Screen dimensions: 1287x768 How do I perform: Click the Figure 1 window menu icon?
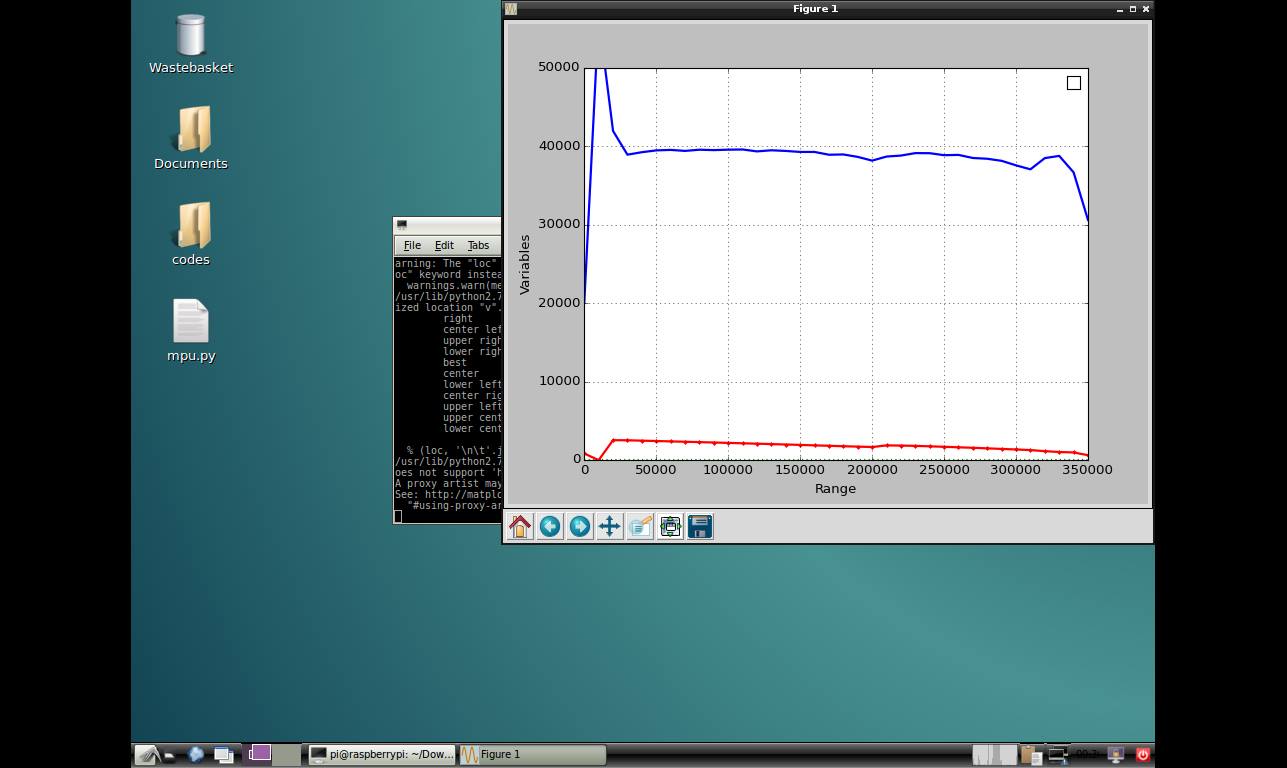pyautogui.click(x=511, y=8)
